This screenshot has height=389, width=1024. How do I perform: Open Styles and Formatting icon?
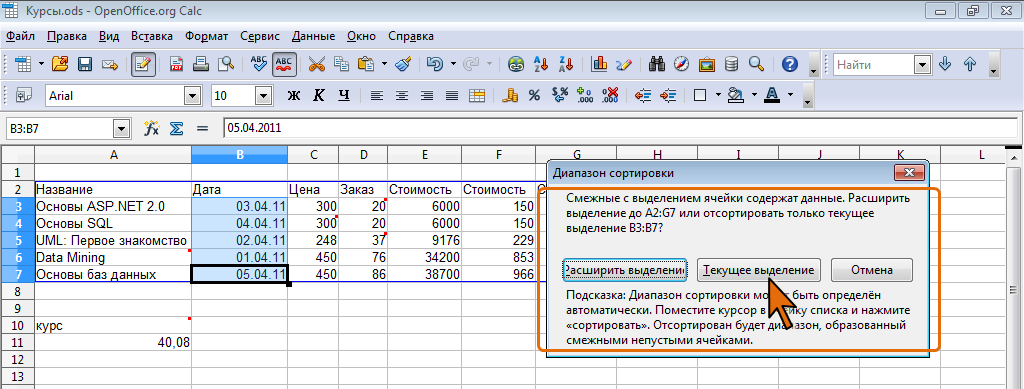(24, 95)
